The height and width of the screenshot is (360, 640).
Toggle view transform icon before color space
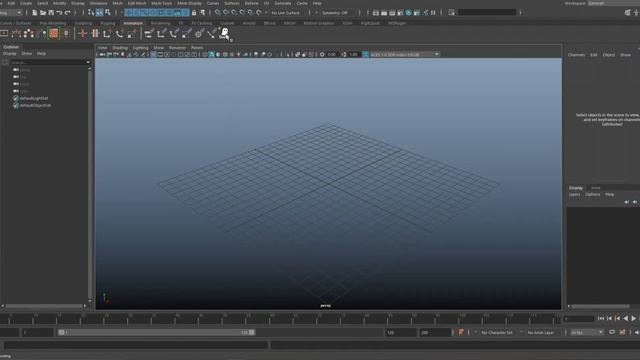tap(365, 54)
